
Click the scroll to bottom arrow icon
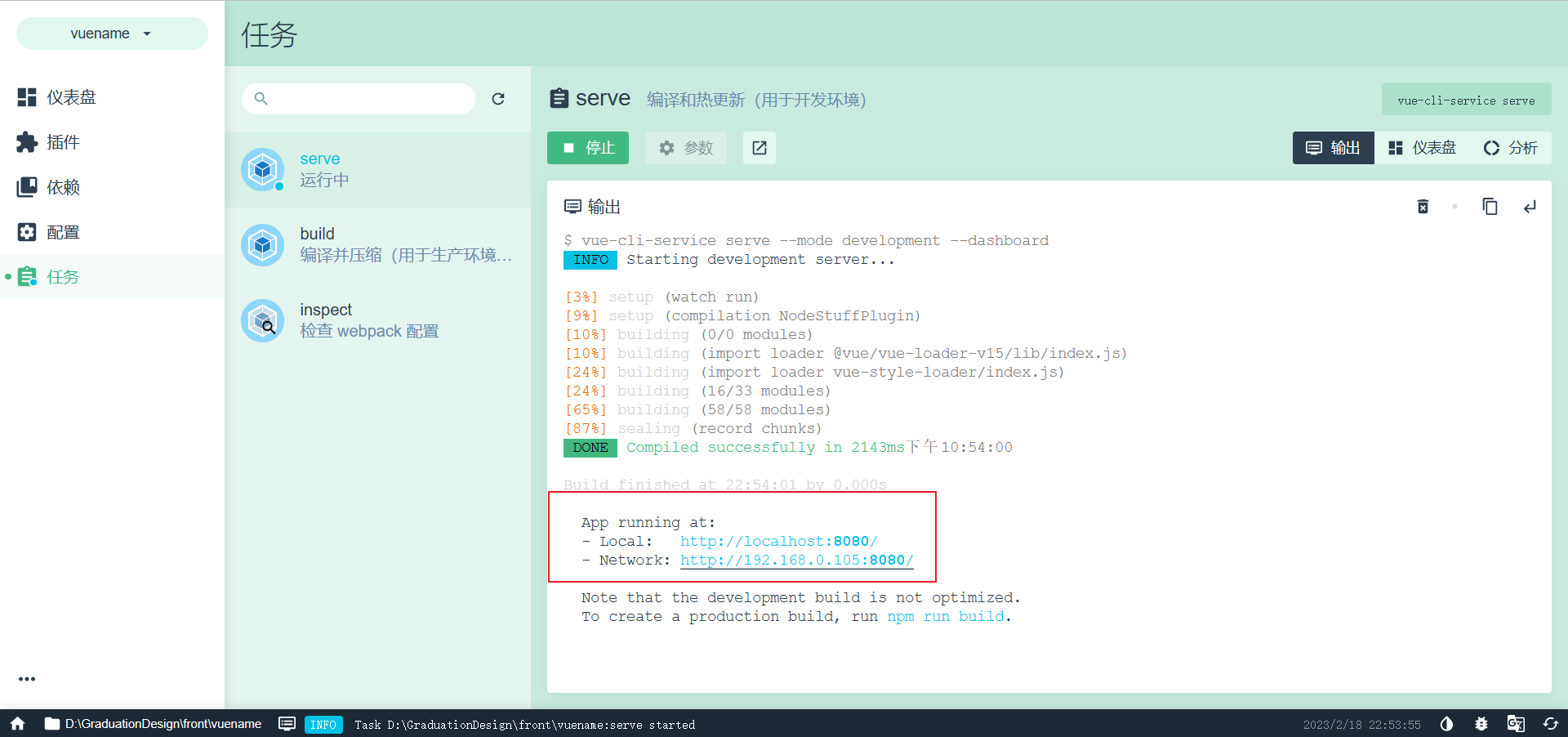1530,207
